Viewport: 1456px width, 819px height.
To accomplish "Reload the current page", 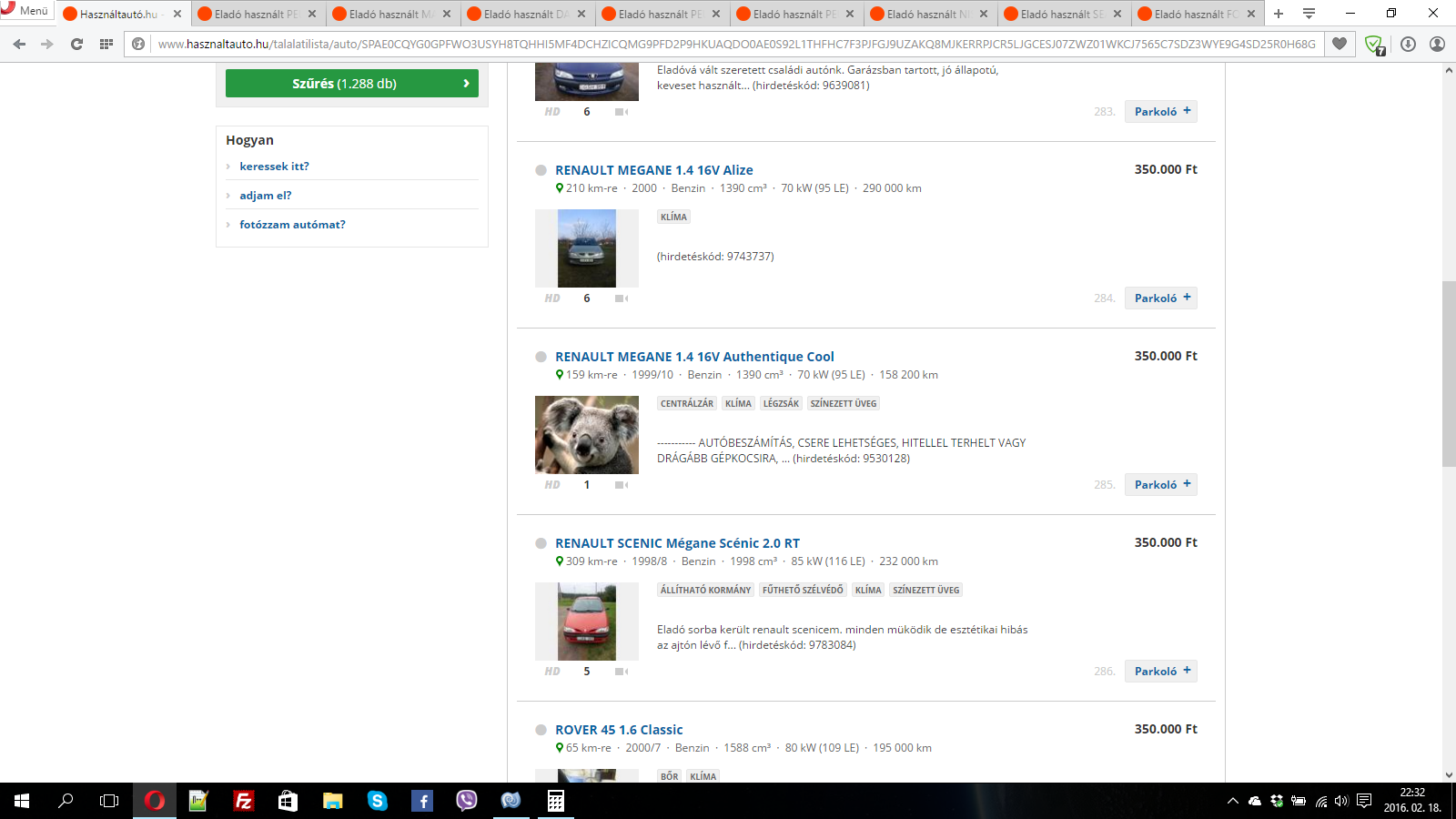I will [76, 44].
